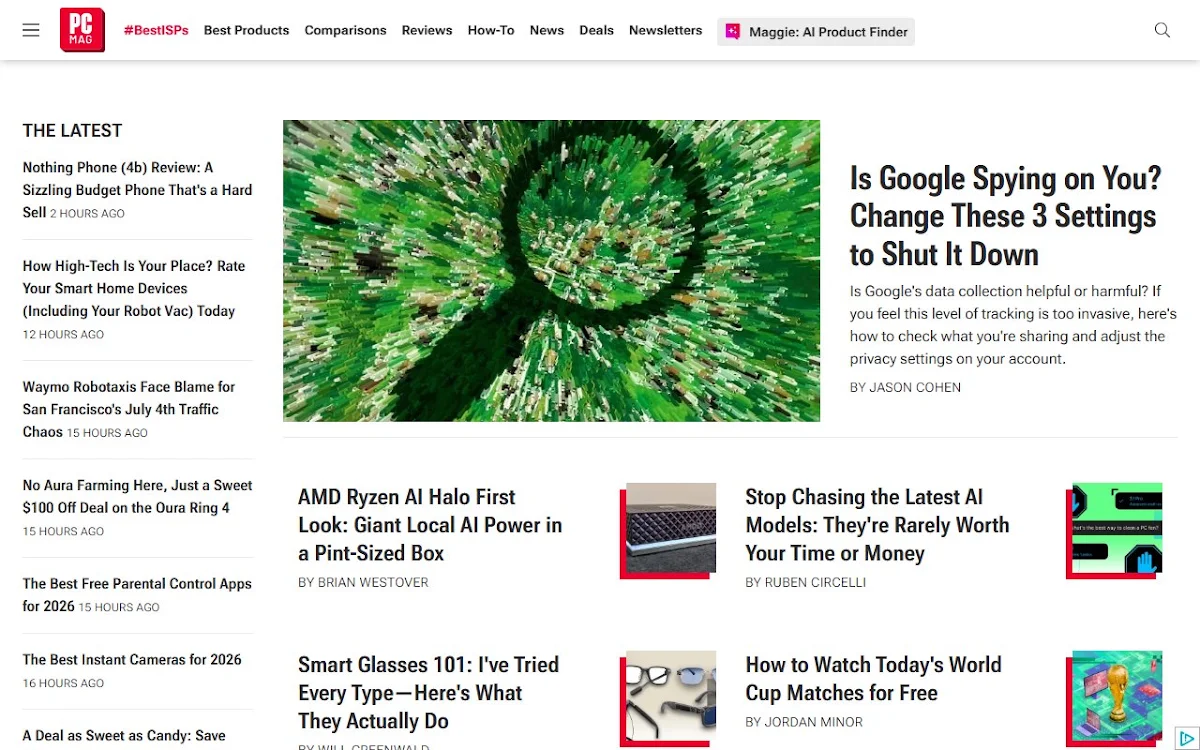
Task: Open Best Instant Cameras for 2026
Action: click(132, 659)
